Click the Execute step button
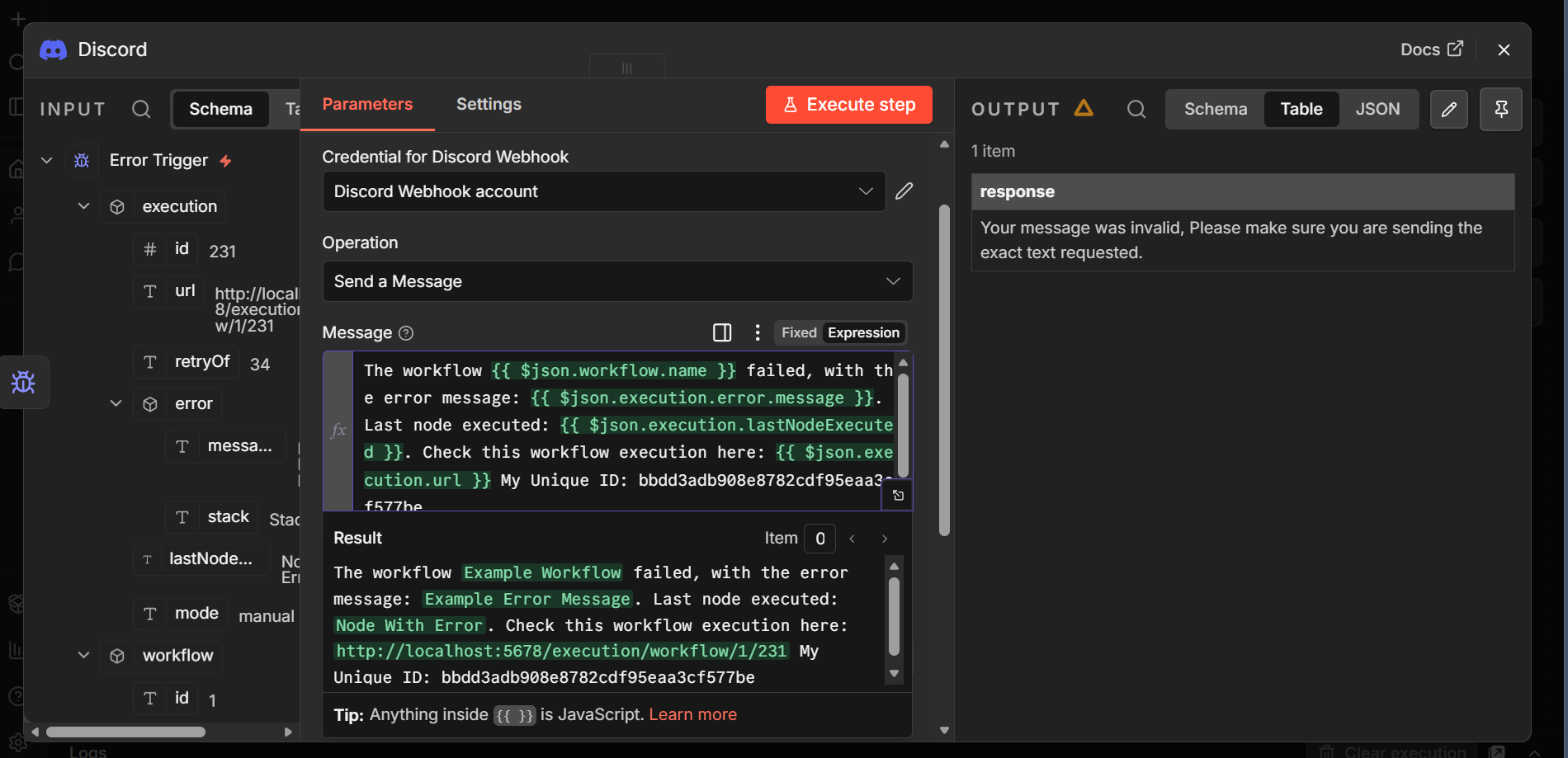 848,105
